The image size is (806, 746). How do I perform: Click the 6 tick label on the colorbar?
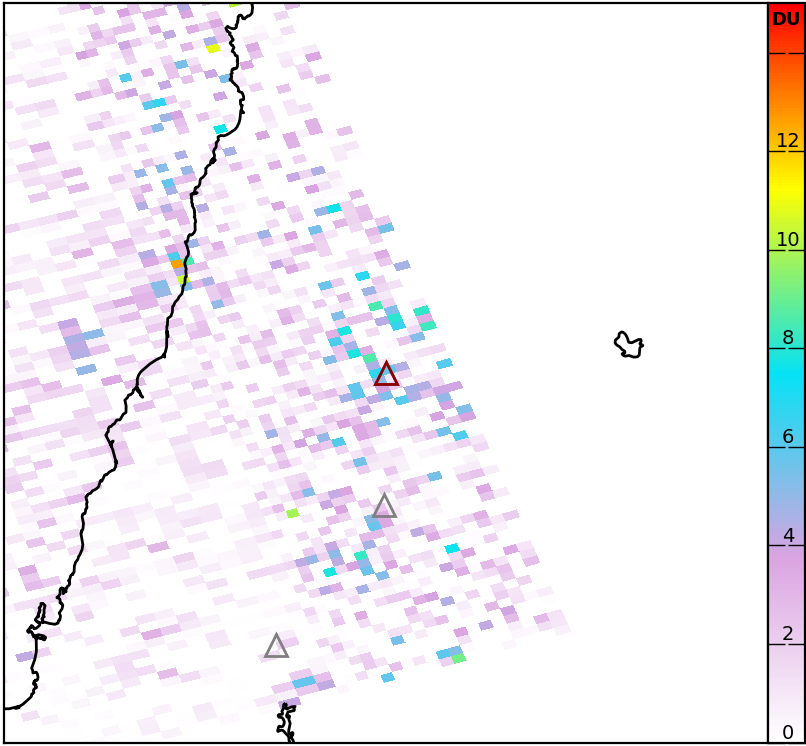[788, 437]
